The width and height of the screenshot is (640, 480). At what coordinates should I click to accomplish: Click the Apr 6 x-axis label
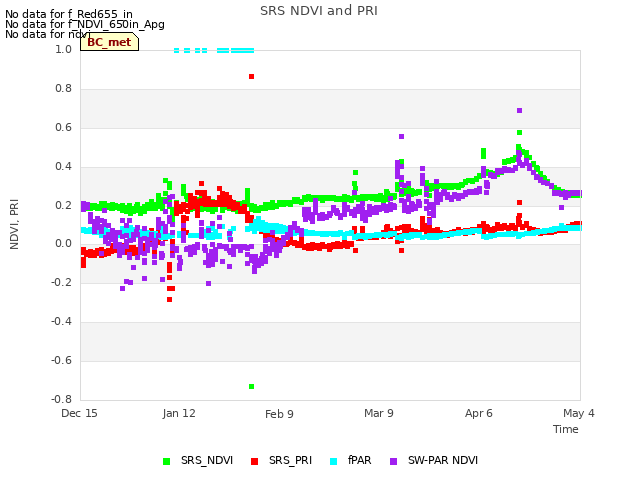pyautogui.click(x=479, y=413)
